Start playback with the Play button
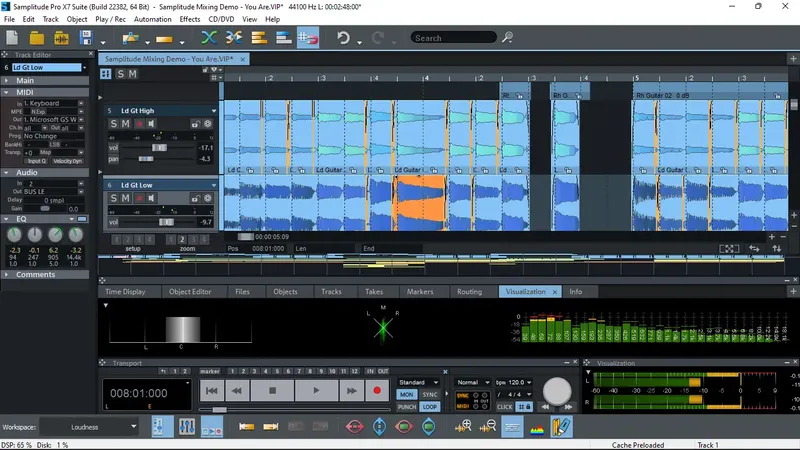 [x=316, y=391]
